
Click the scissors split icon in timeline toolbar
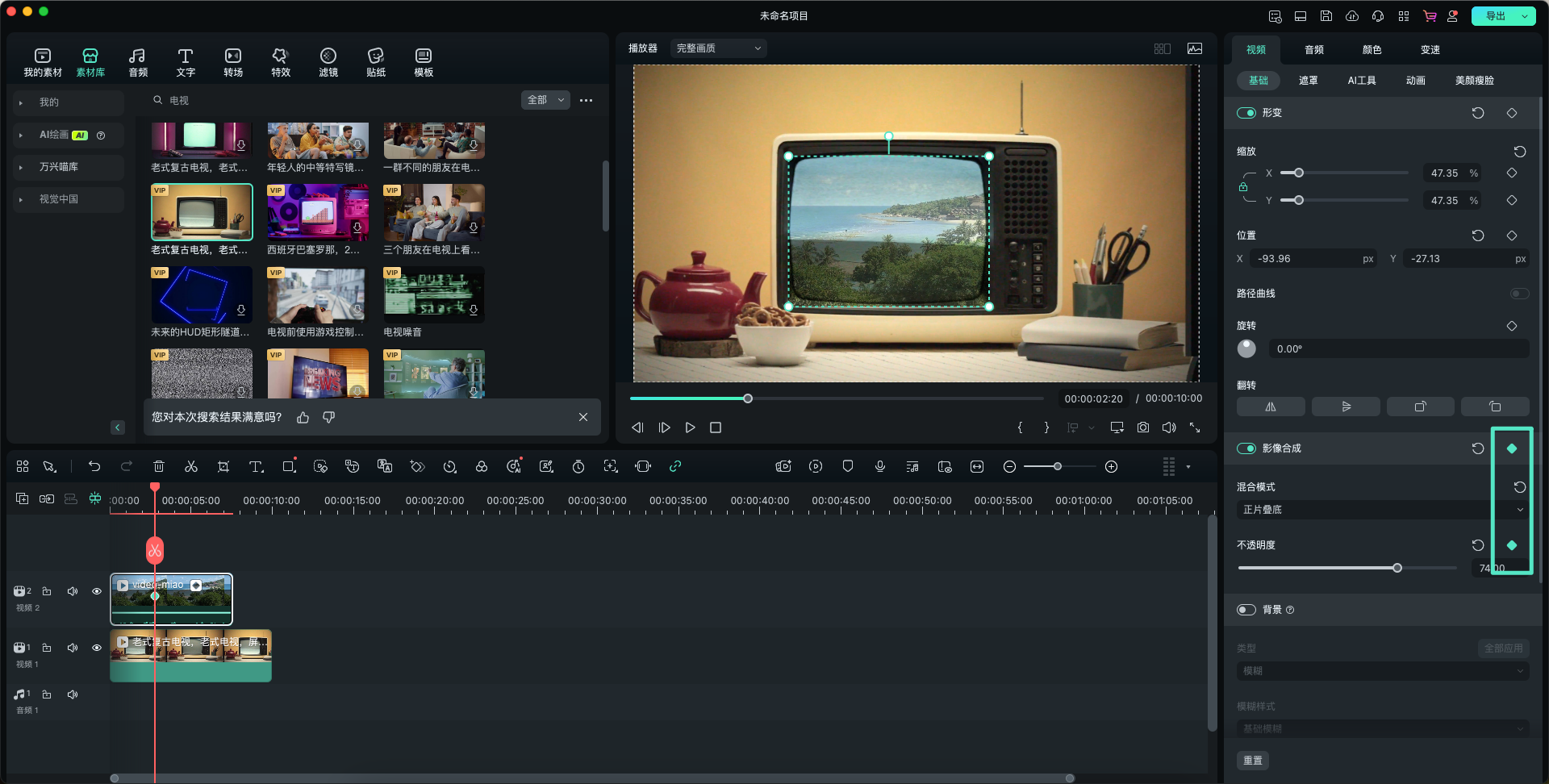point(191,467)
